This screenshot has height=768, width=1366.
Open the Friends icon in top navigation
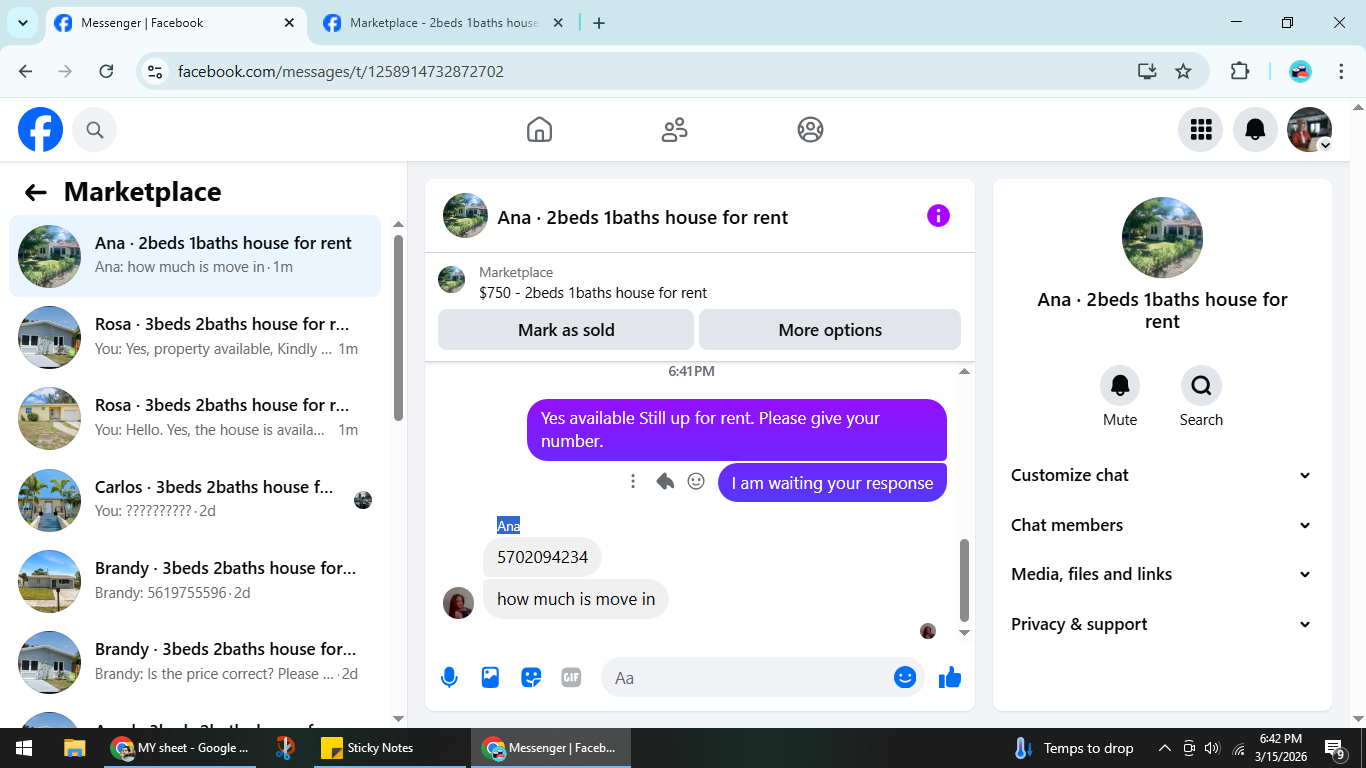[675, 130]
